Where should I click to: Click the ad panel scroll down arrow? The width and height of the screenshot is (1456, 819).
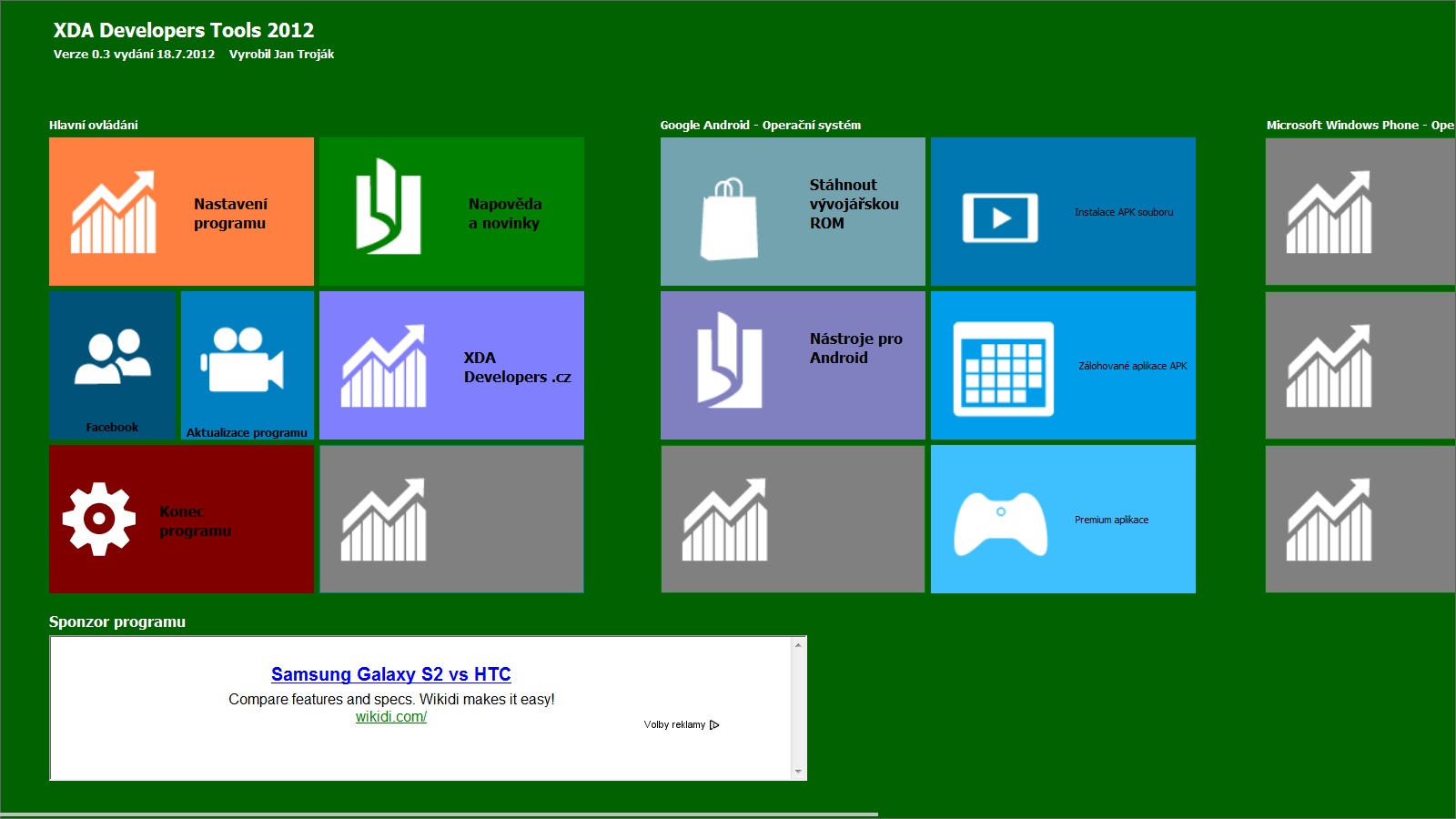click(798, 772)
